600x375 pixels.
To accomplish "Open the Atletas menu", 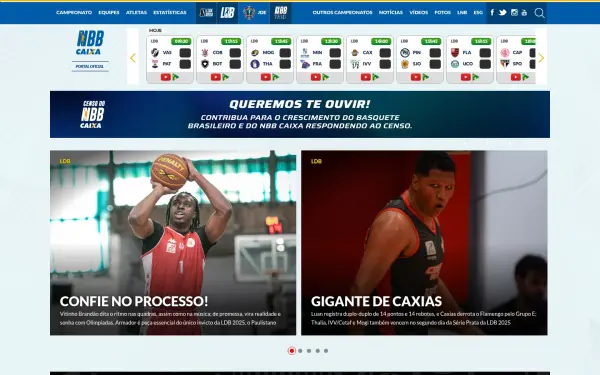I will pos(136,13).
